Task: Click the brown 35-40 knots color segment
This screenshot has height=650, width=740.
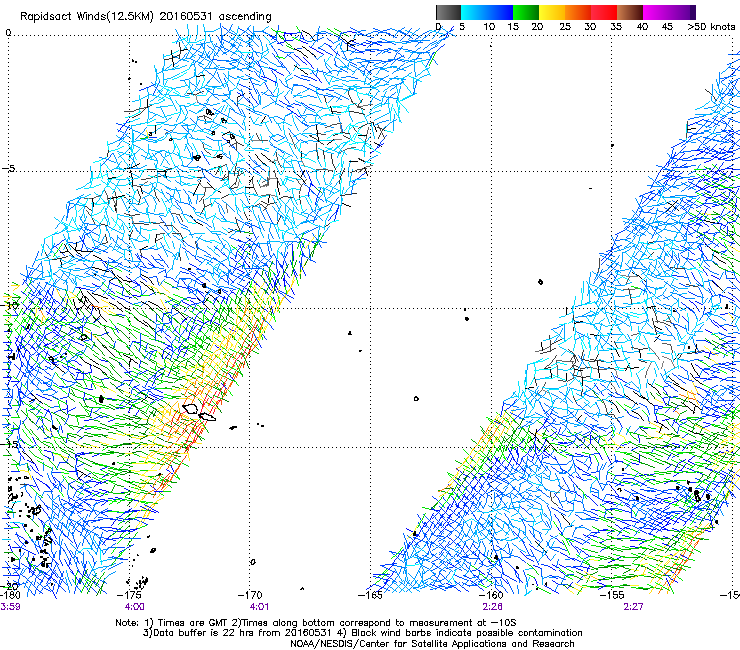Action: click(630, 12)
